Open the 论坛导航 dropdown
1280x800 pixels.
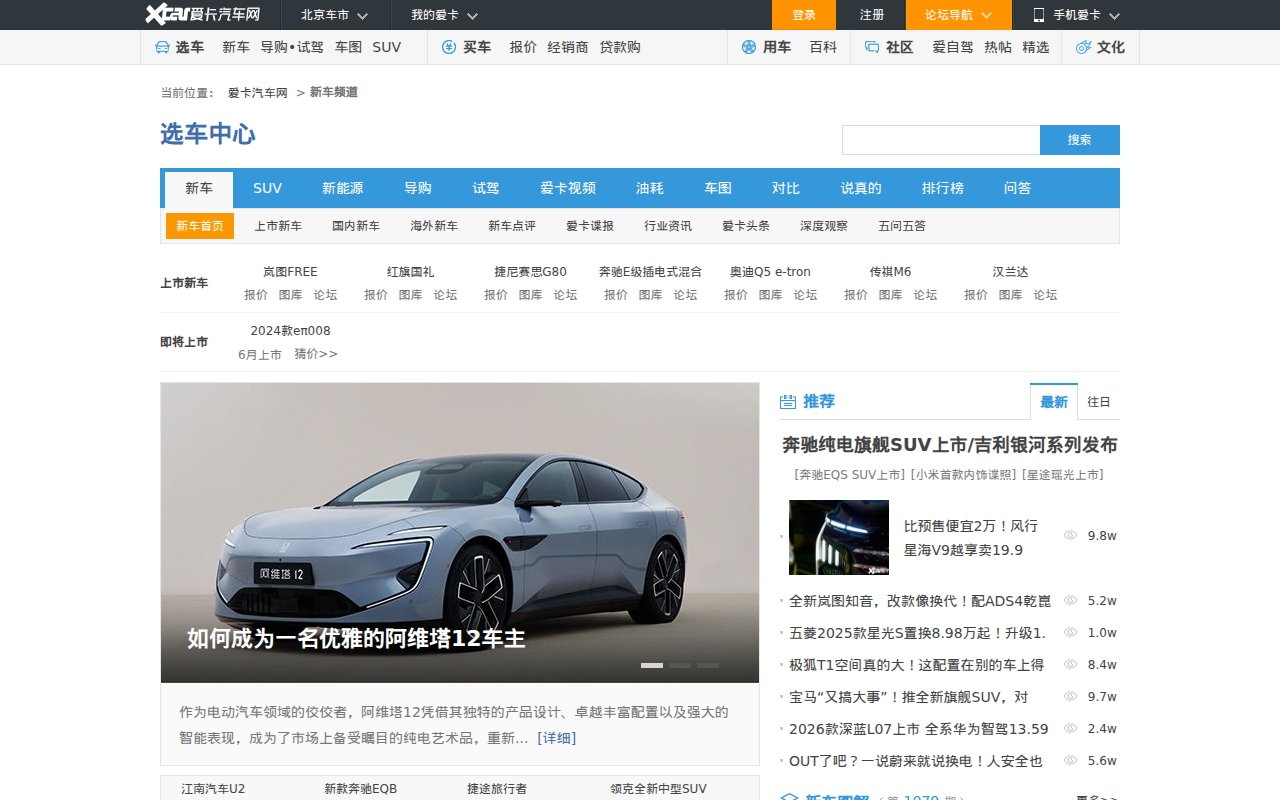[x=959, y=15]
